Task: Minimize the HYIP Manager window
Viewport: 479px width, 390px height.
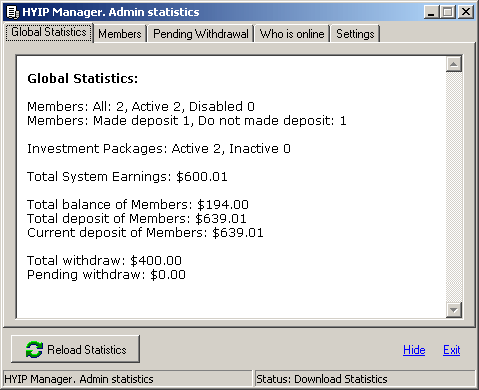Action: pos(432,12)
